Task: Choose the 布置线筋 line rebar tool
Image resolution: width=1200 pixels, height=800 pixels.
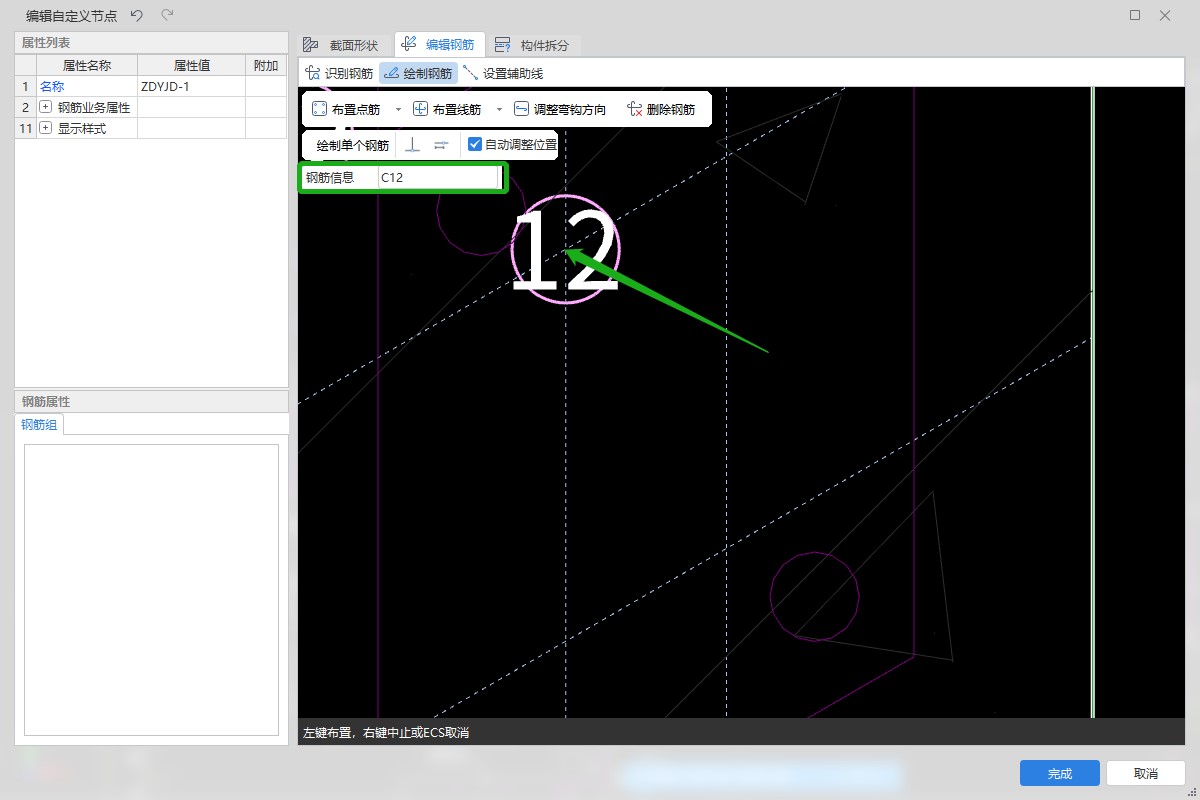Action: click(x=448, y=109)
